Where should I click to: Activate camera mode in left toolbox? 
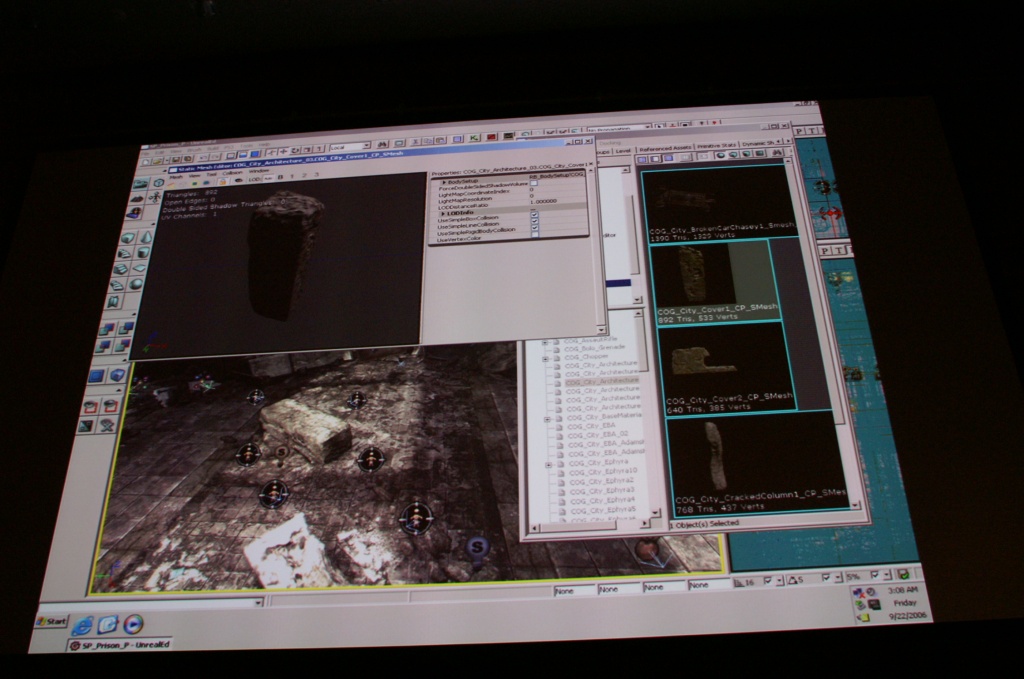click(140, 183)
